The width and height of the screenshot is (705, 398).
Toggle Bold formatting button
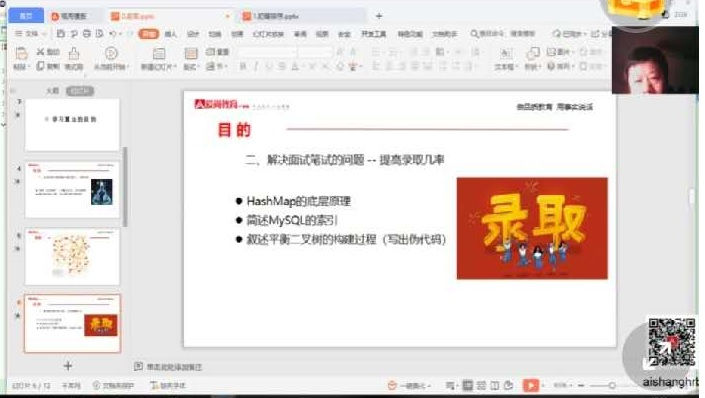point(243,67)
